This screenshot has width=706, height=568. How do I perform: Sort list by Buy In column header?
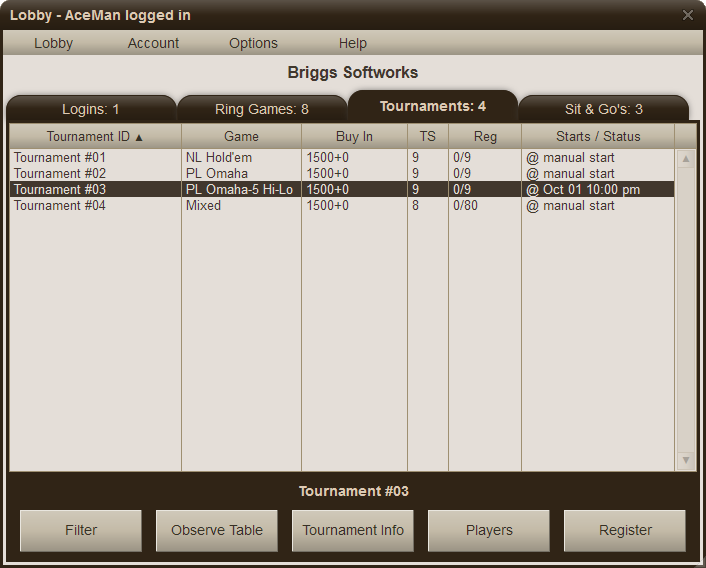pyautogui.click(x=354, y=136)
